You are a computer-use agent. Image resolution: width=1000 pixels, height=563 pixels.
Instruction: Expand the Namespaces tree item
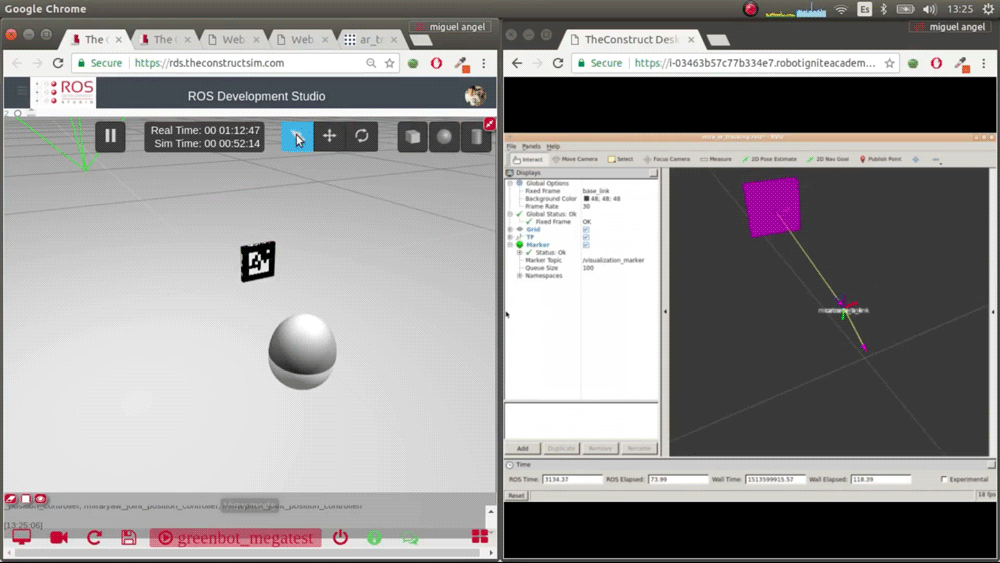tap(519, 276)
